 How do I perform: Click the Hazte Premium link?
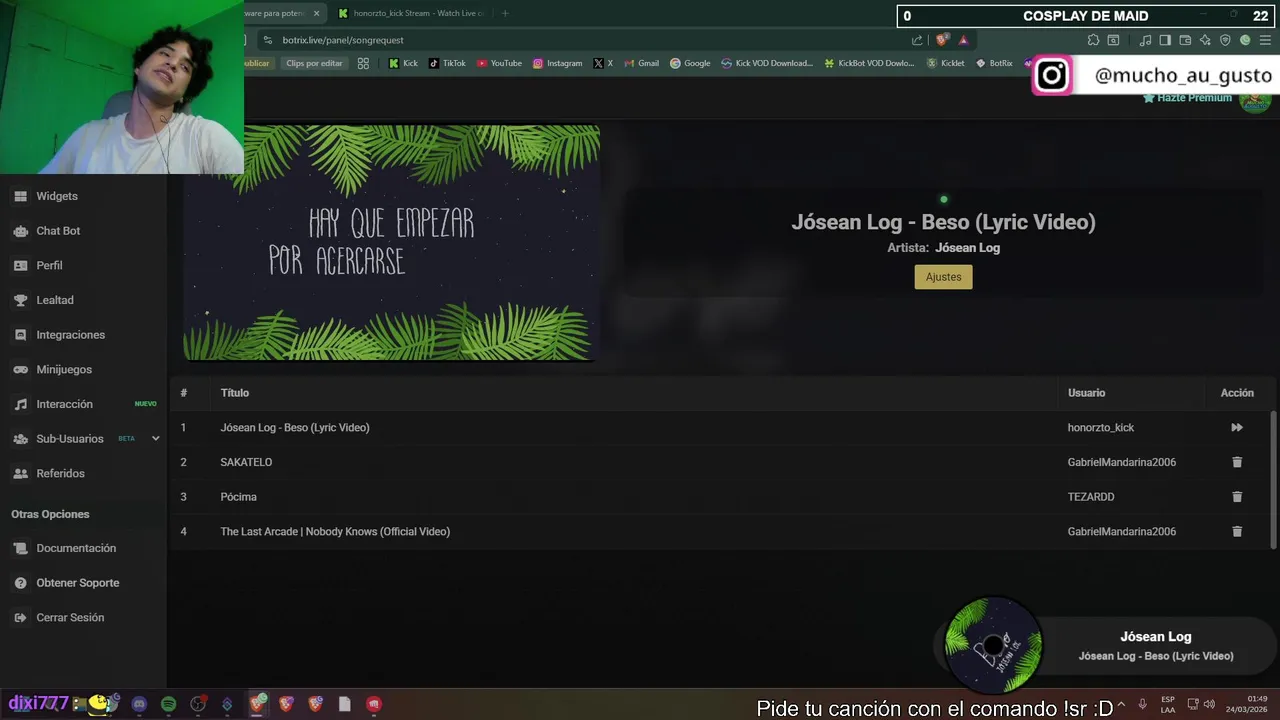(x=1187, y=98)
